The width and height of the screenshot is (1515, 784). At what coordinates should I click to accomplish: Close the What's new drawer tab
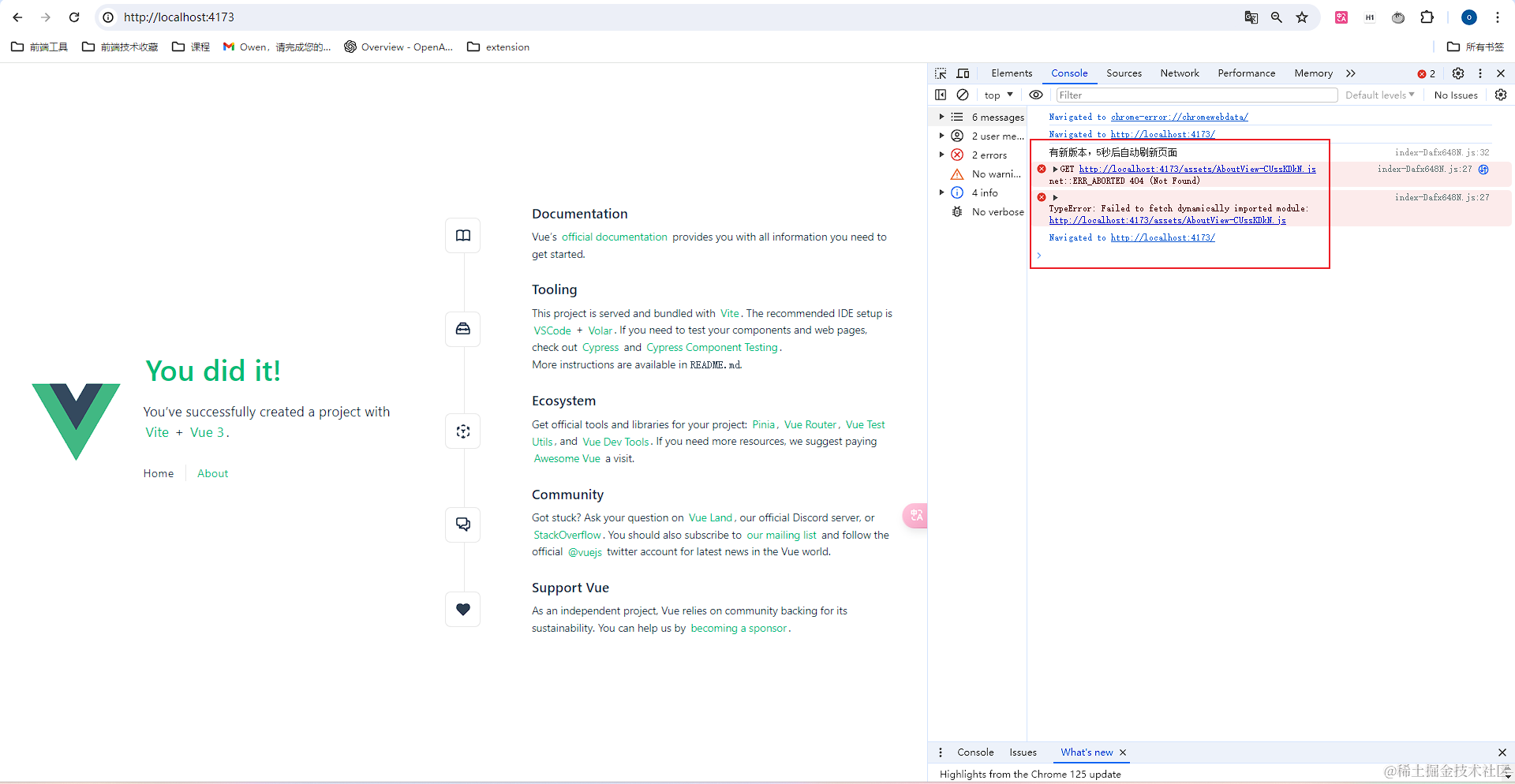1123,752
